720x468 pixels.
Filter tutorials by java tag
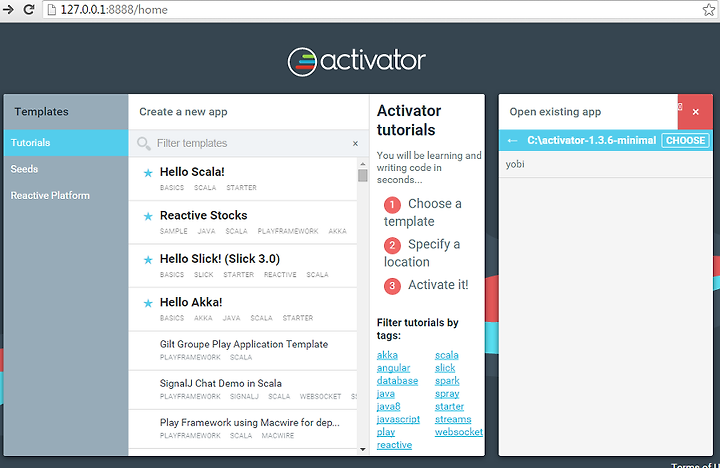(x=385, y=394)
